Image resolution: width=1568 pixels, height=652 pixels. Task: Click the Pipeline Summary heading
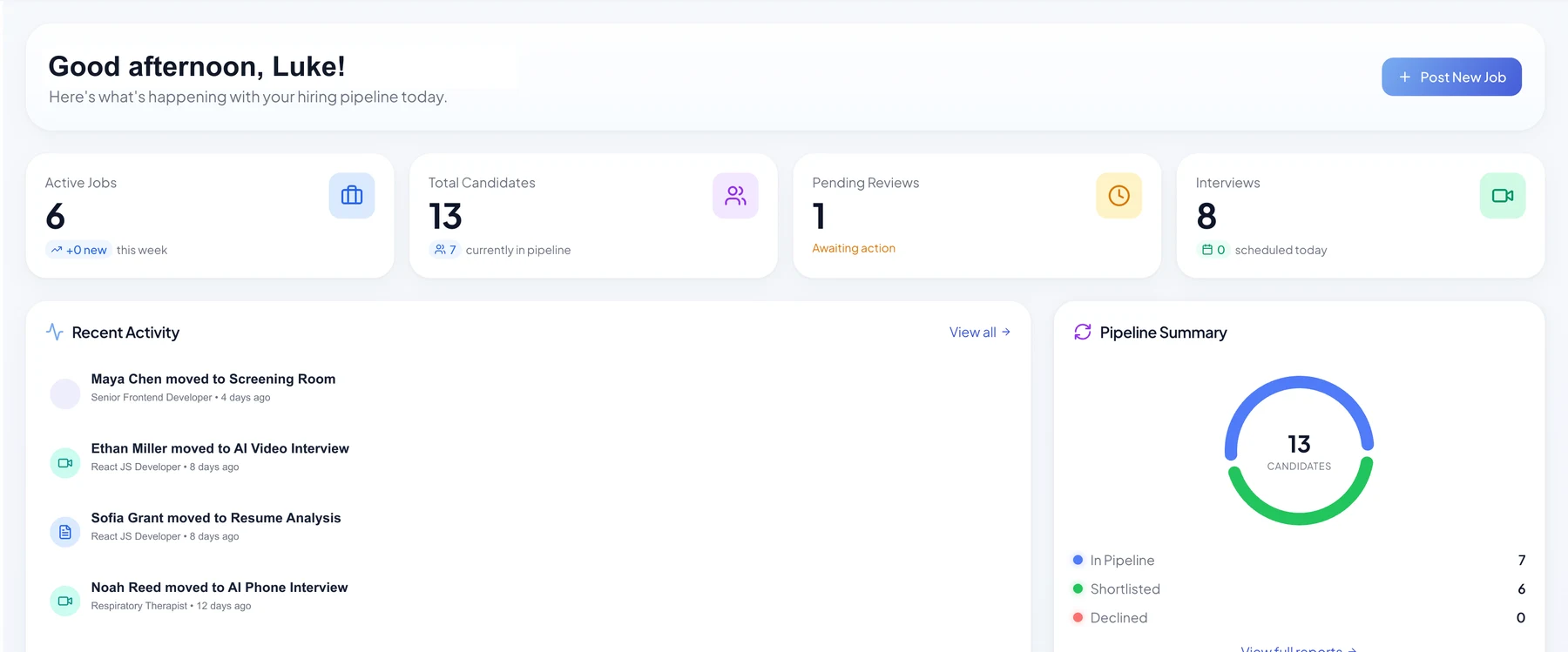[1163, 333]
